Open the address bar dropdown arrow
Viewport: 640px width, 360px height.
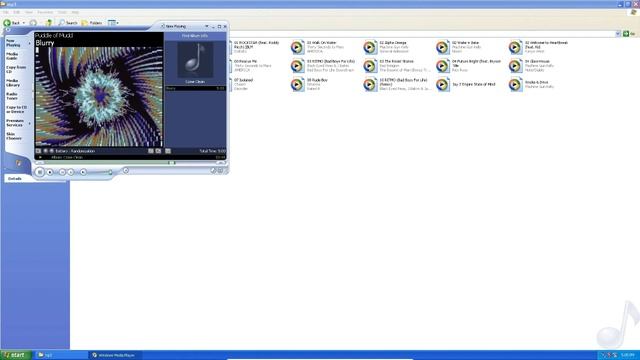pos(618,33)
